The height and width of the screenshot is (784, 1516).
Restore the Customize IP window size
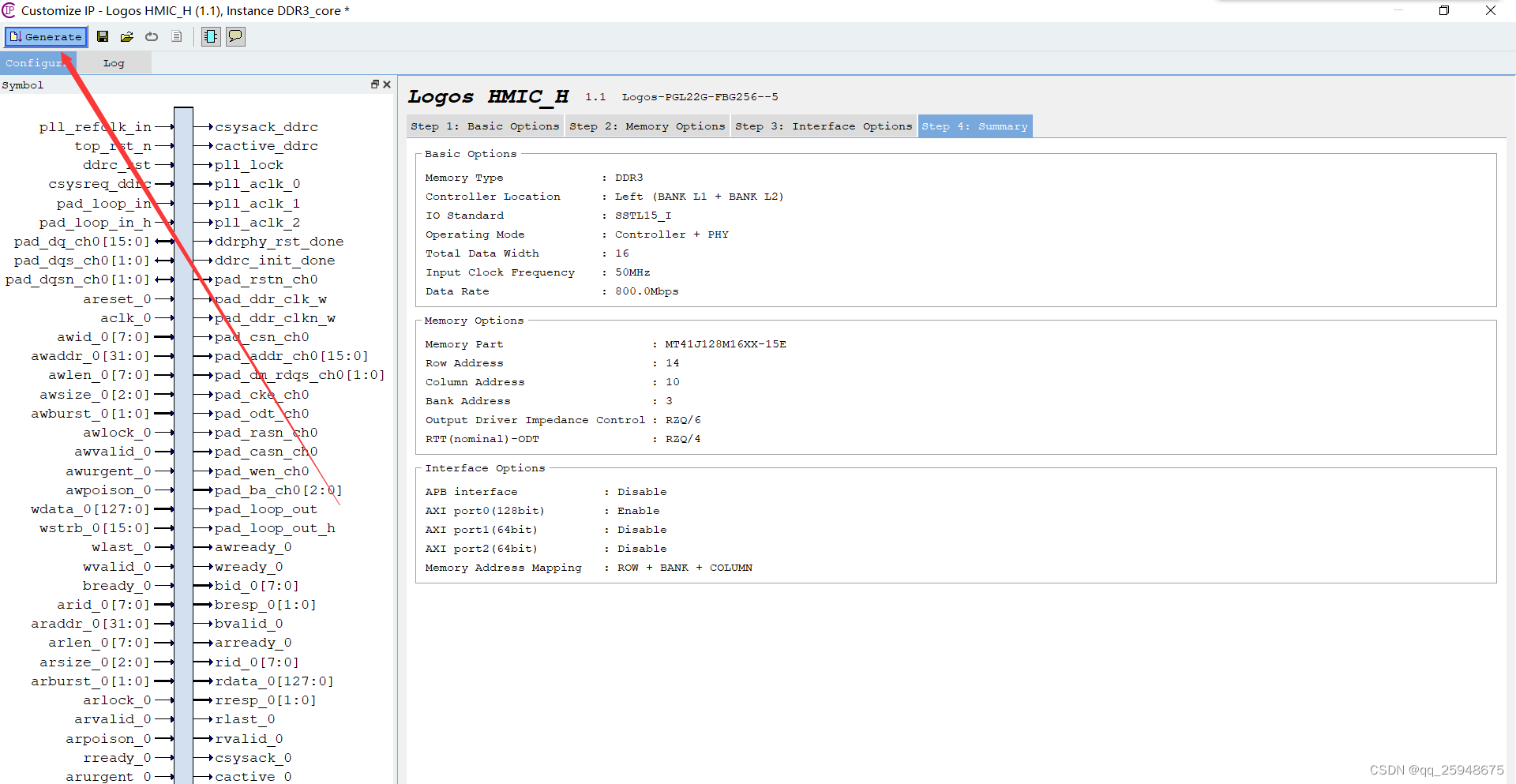pyautogui.click(x=1444, y=10)
